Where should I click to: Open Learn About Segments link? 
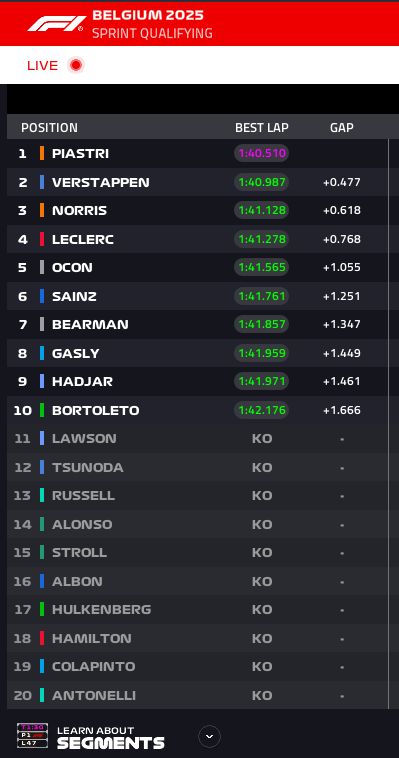tap(111, 737)
